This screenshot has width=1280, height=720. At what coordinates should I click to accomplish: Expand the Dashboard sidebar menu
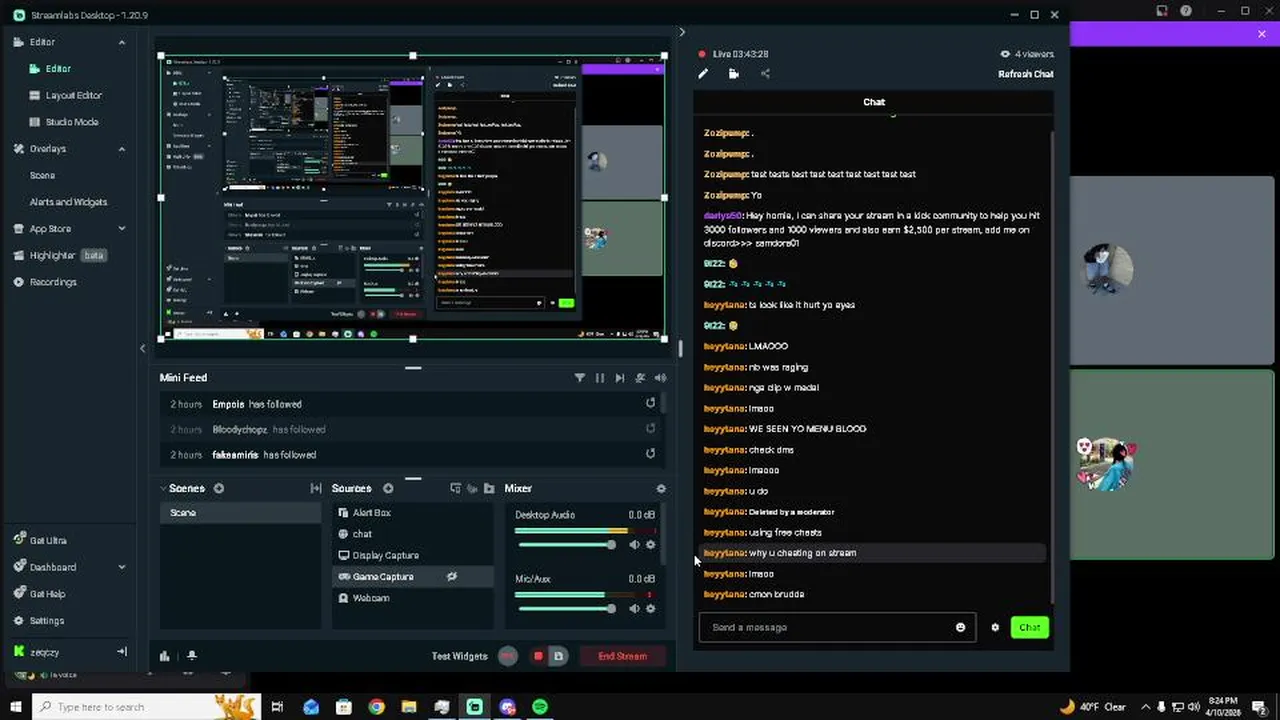click(122, 567)
